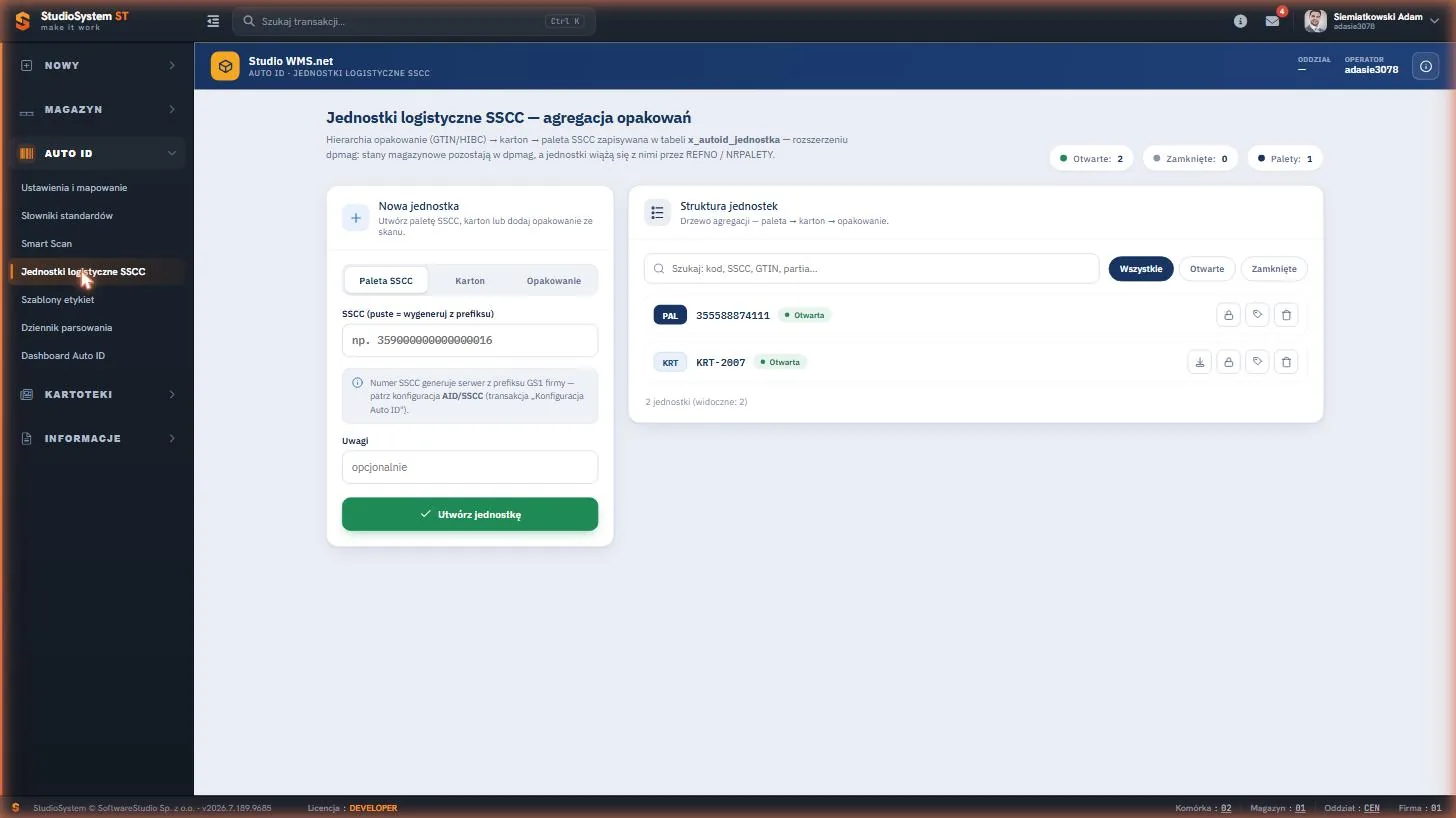Focus the Szukaj transakcji search field
Viewport: 1456px width, 818px height.
coord(414,21)
